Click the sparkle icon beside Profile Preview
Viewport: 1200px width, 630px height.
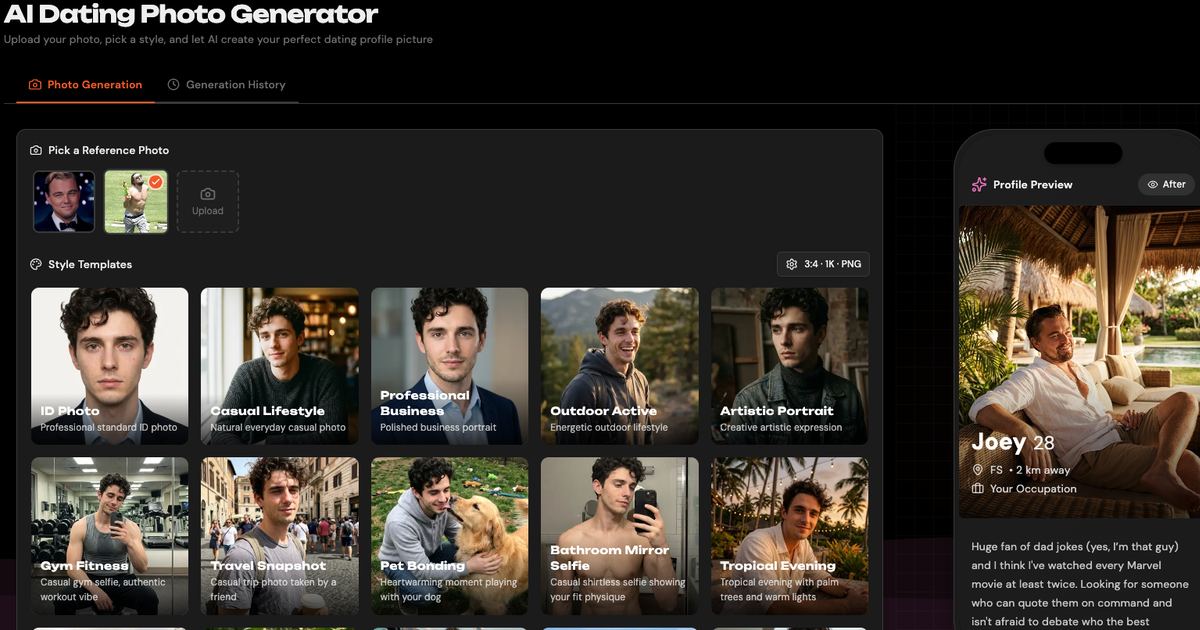point(979,185)
